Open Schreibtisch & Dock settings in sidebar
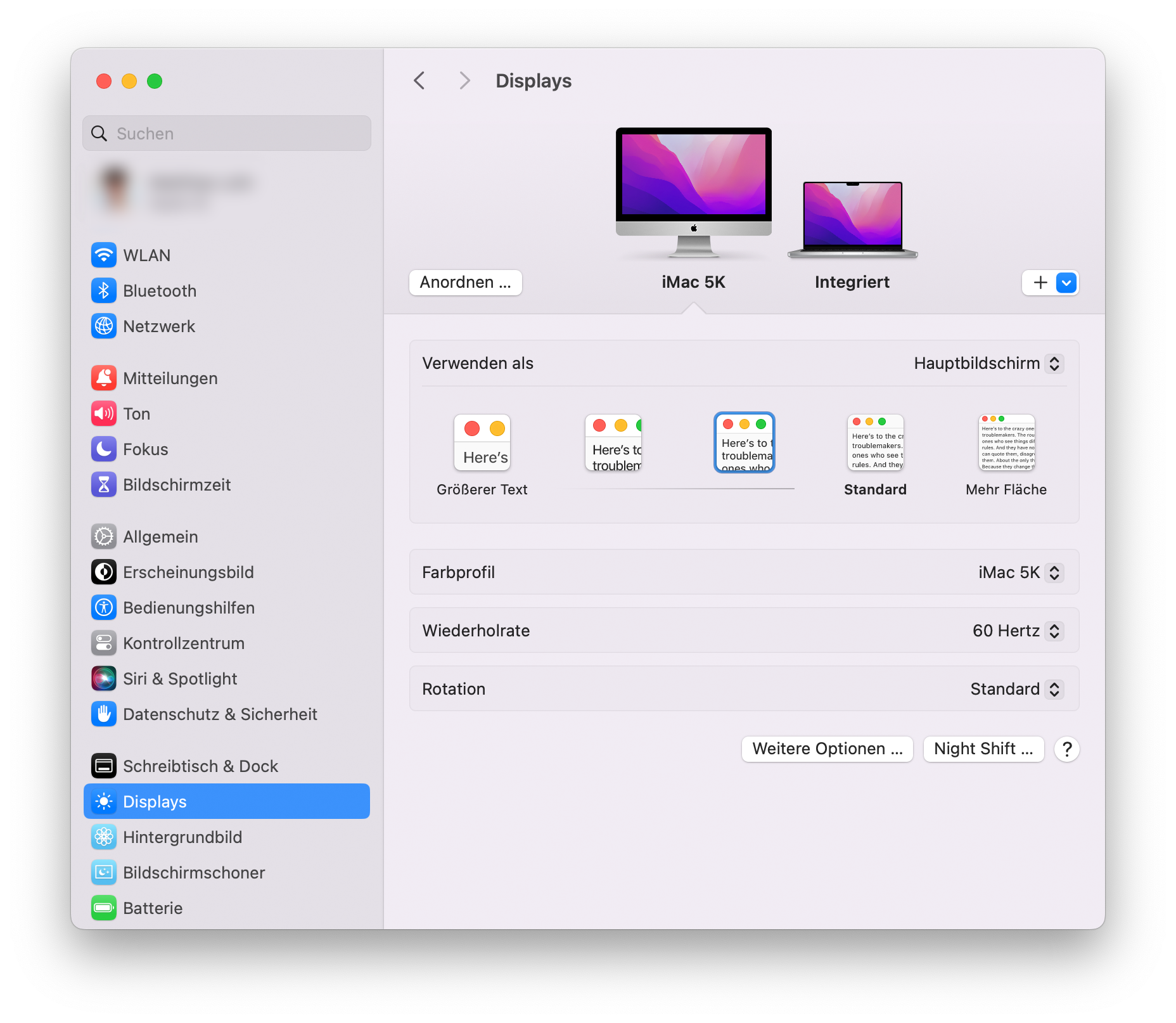This screenshot has height=1023, width=1176. click(x=226, y=766)
